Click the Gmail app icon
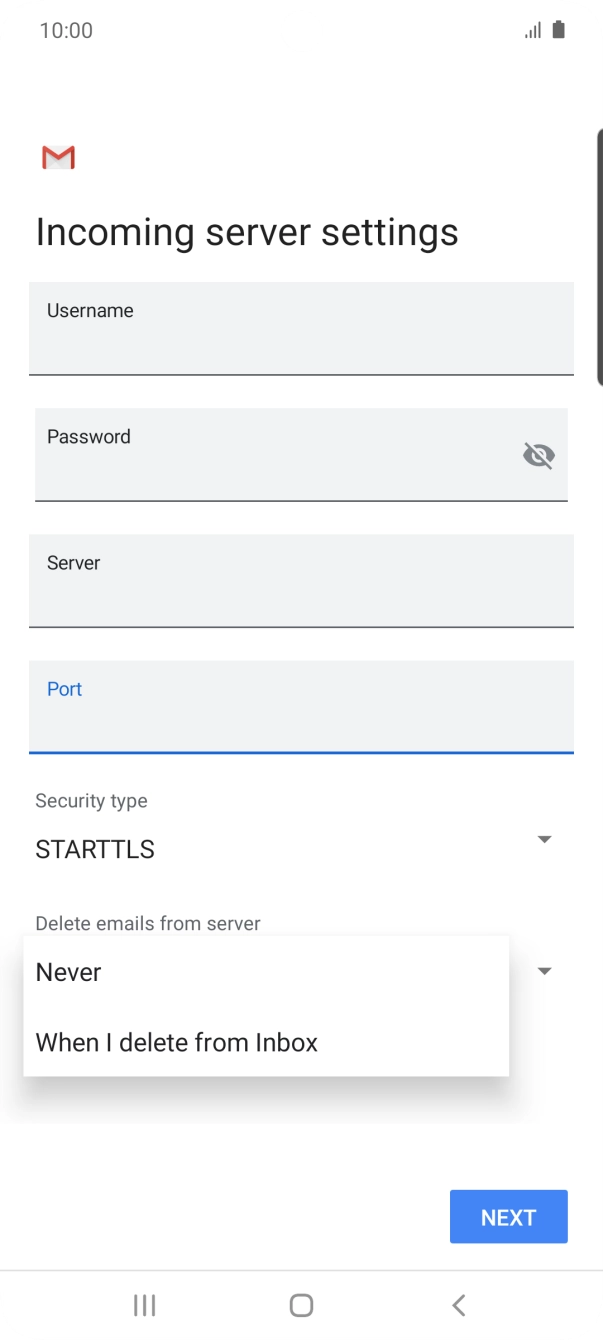The height and width of the screenshot is (1340, 603). (58, 157)
